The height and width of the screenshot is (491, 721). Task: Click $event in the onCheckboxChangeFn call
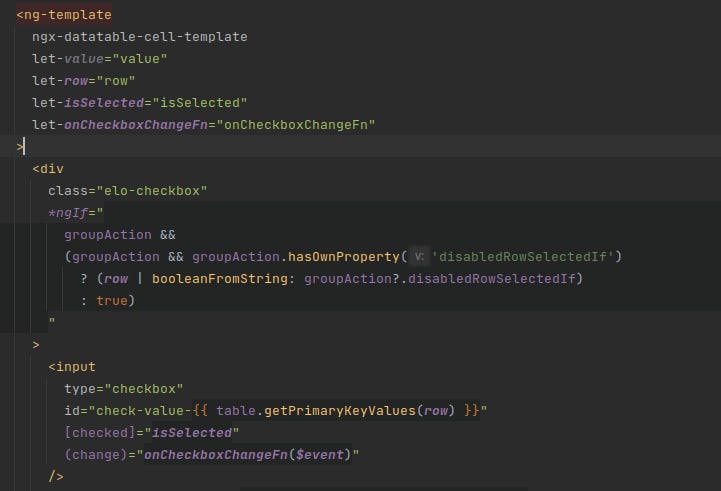pyautogui.click(x=320, y=455)
